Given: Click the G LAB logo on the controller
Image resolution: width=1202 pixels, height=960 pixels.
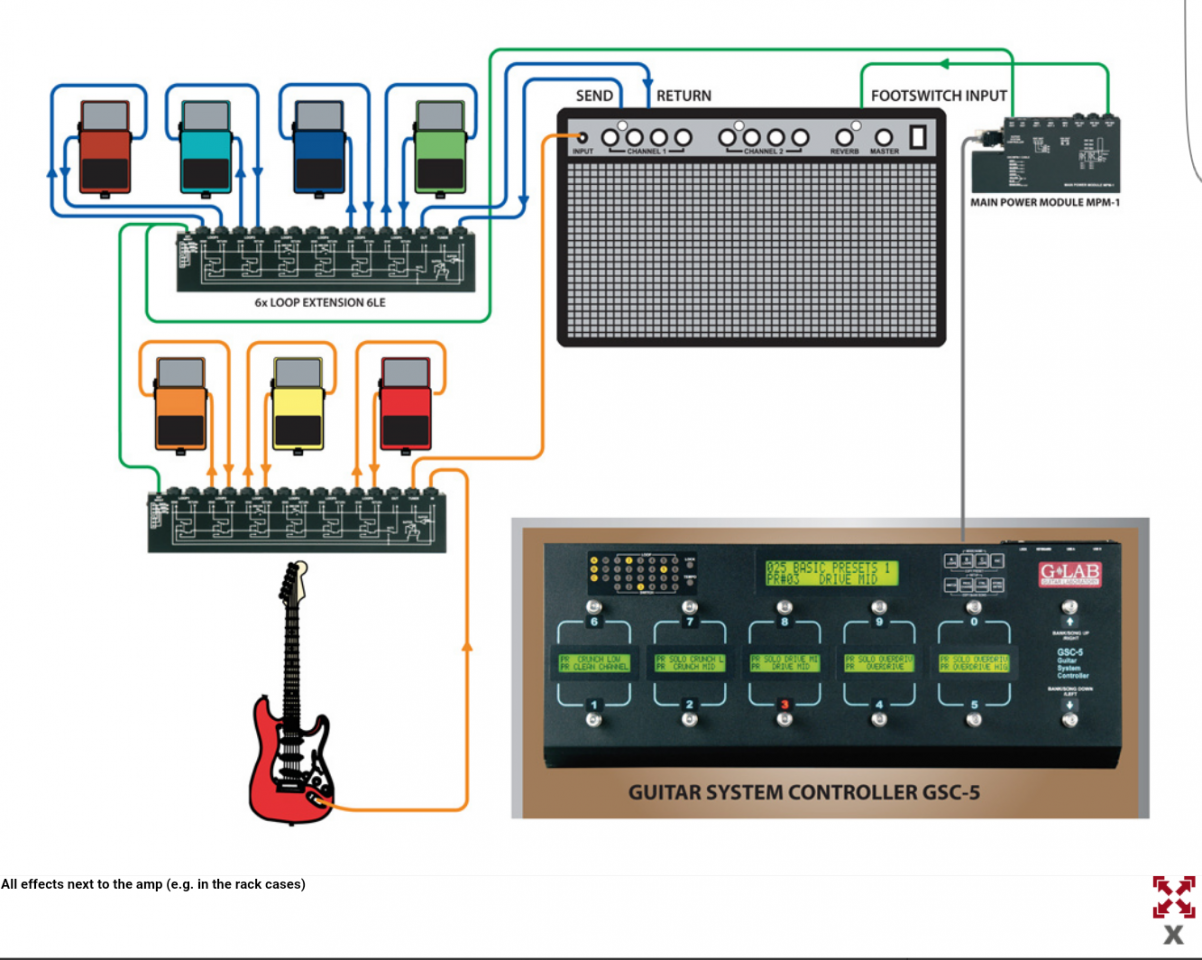Looking at the screenshot, I should point(1068,574).
